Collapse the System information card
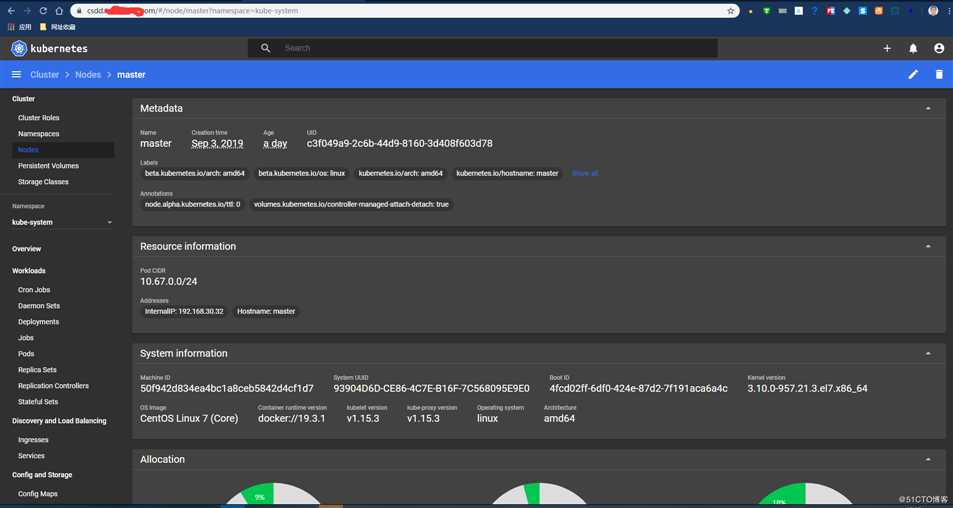 [928, 354]
